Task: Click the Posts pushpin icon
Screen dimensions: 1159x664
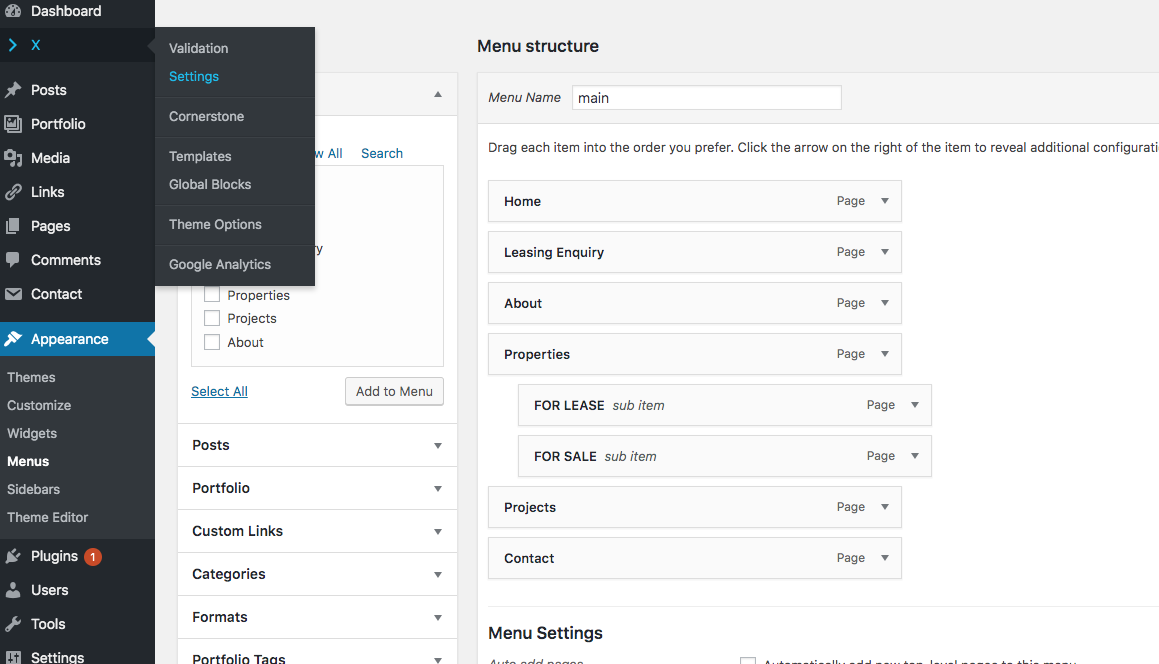Action: click(13, 89)
